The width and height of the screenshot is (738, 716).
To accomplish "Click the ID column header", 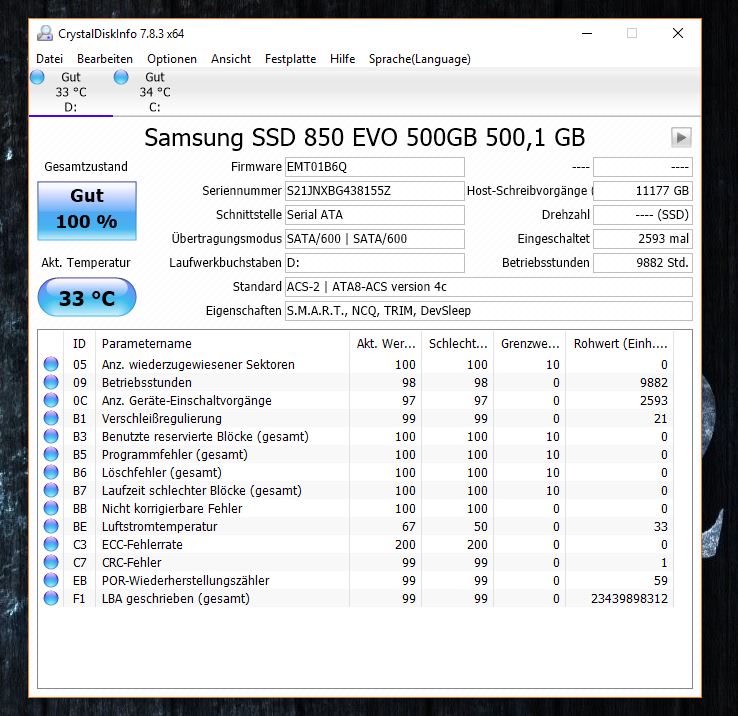I will coord(79,344).
